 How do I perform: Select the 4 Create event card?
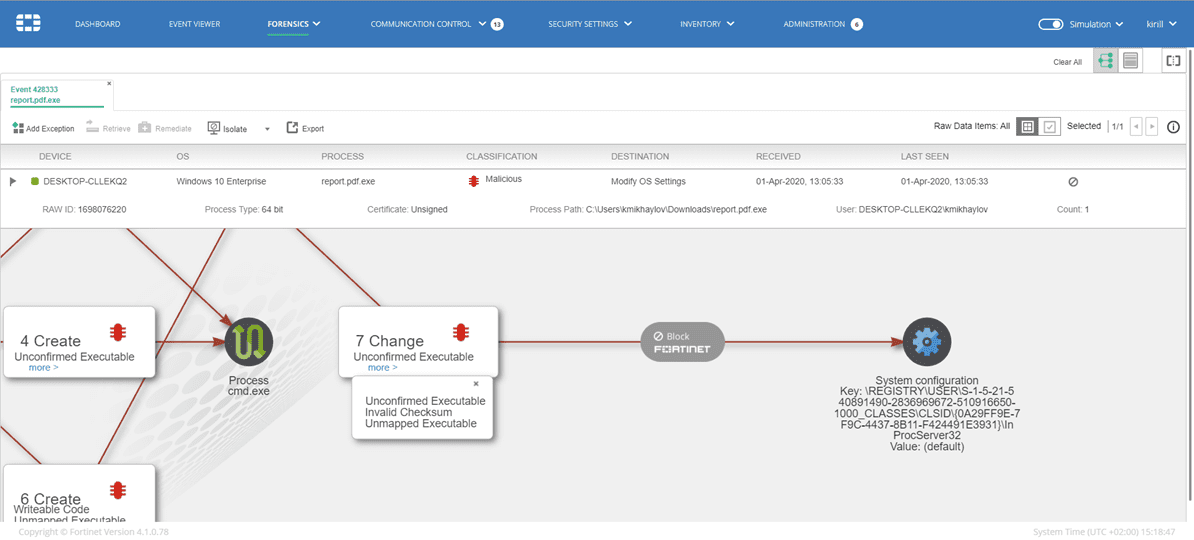click(79, 342)
